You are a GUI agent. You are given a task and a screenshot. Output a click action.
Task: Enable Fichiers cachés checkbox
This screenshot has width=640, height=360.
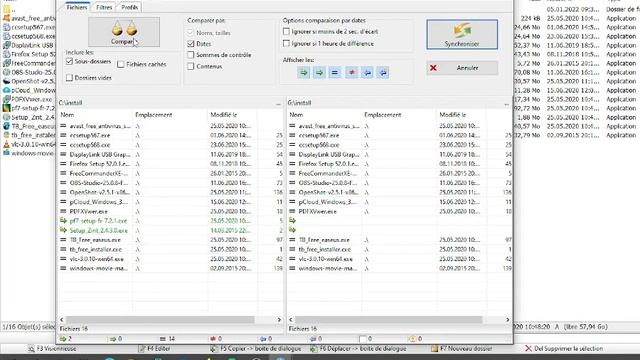(x=121, y=64)
